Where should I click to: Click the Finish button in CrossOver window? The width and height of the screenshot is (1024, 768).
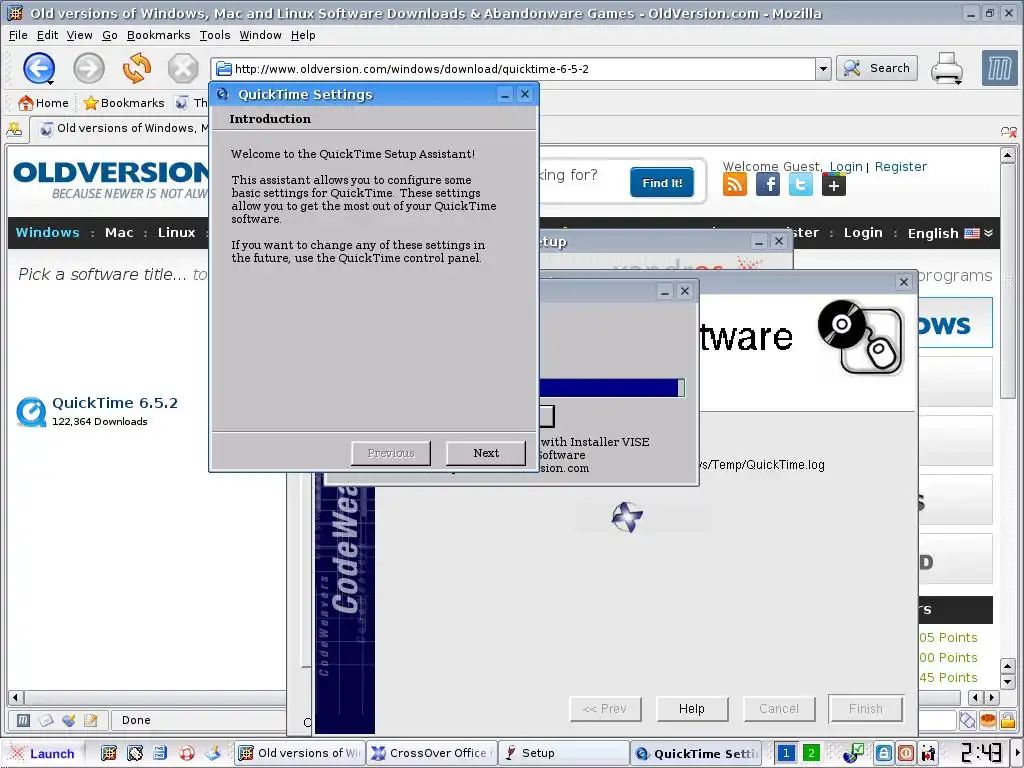pos(865,709)
